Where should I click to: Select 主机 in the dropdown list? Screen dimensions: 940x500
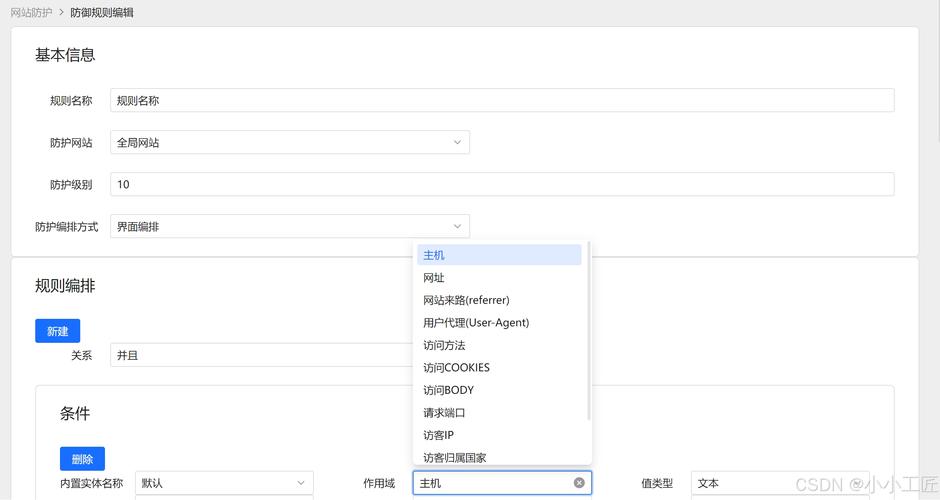[499, 255]
